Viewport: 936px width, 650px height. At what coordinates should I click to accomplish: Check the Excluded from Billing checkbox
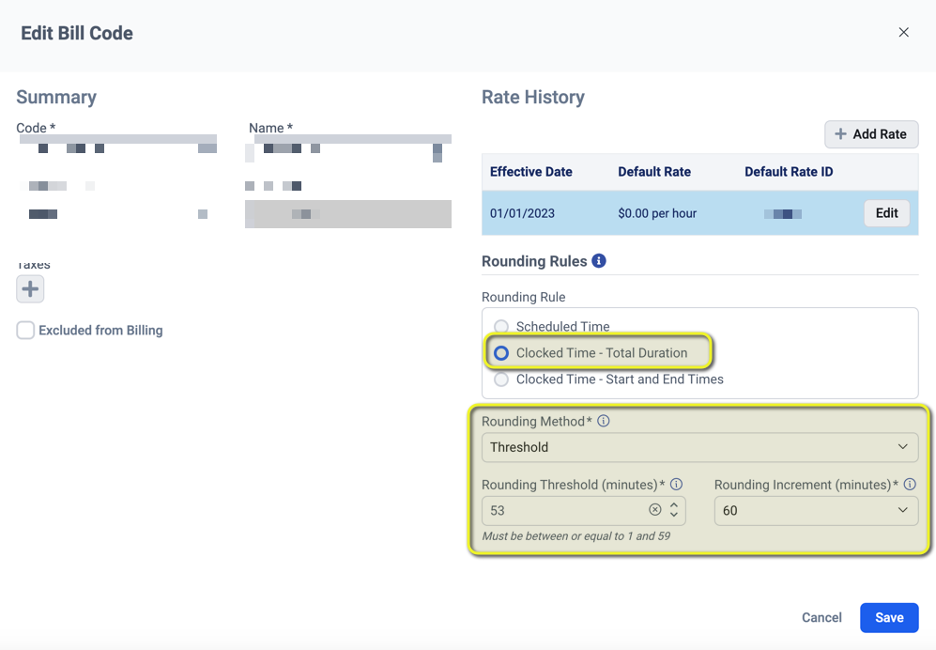click(25, 330)
